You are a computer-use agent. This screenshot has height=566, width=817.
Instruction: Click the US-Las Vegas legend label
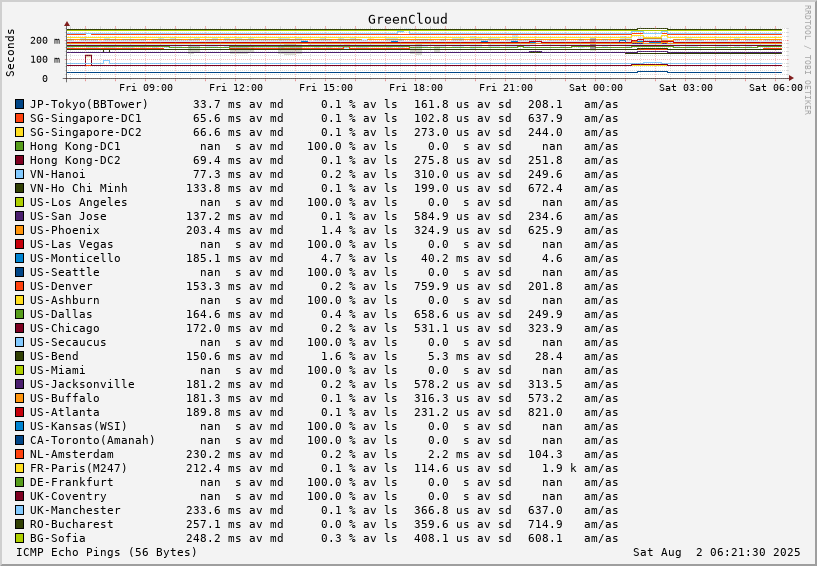point(71,244)
